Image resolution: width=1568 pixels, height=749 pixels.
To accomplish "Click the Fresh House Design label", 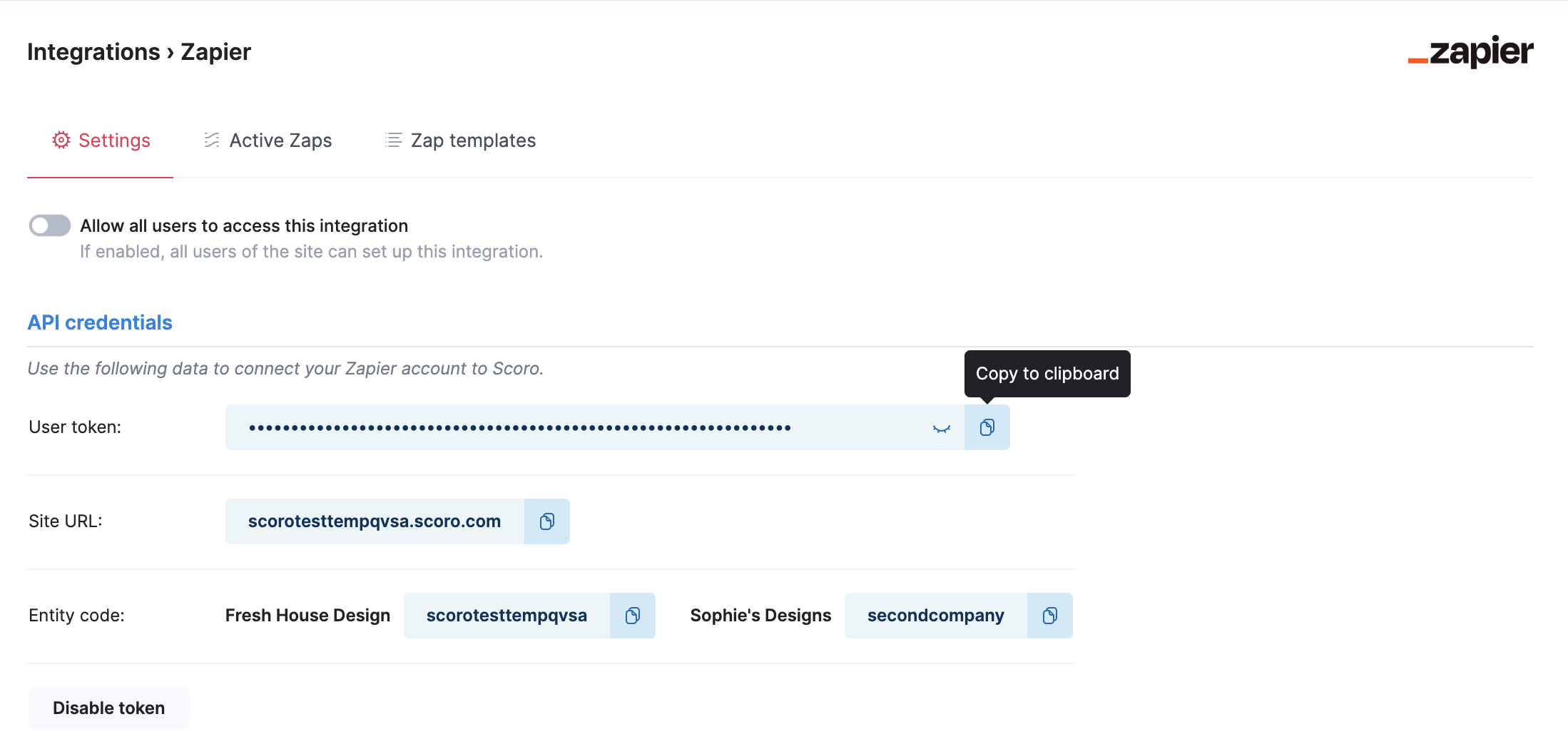I will point(307,616).
